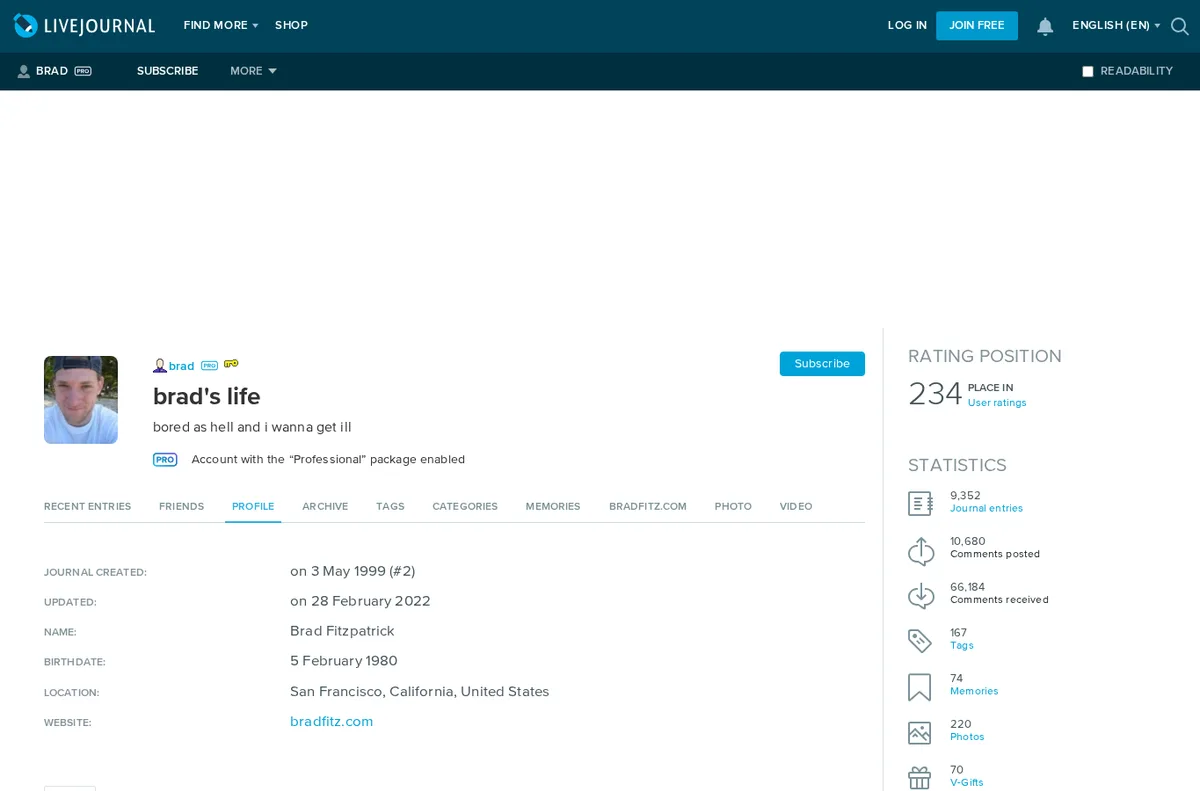Click the small PRO badge after brad username

click(x=209, y=366)
